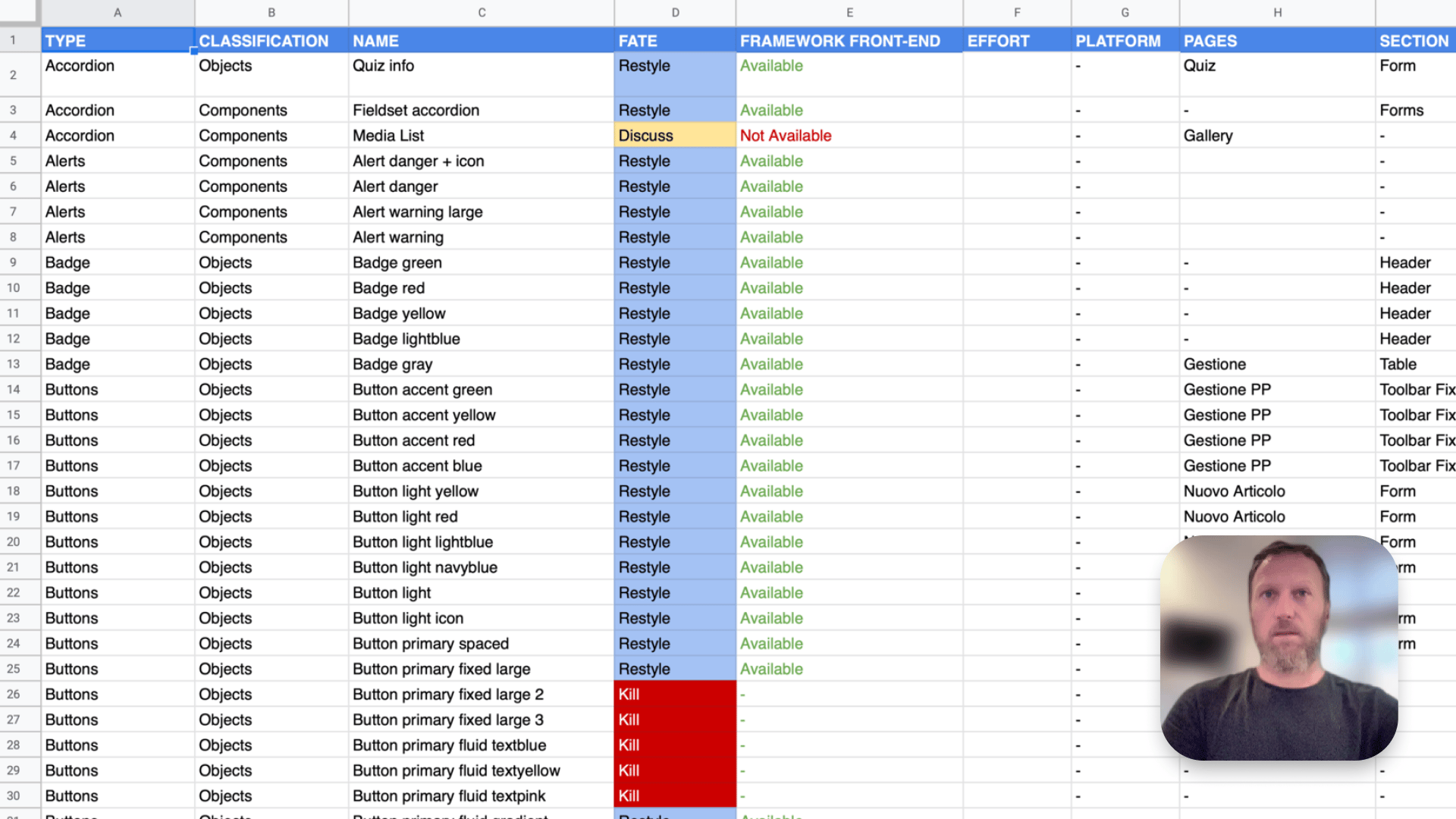Screen dimensions: 1456x819
Task: Click the EFFORT header cell
Action: tap(1017, 41)
